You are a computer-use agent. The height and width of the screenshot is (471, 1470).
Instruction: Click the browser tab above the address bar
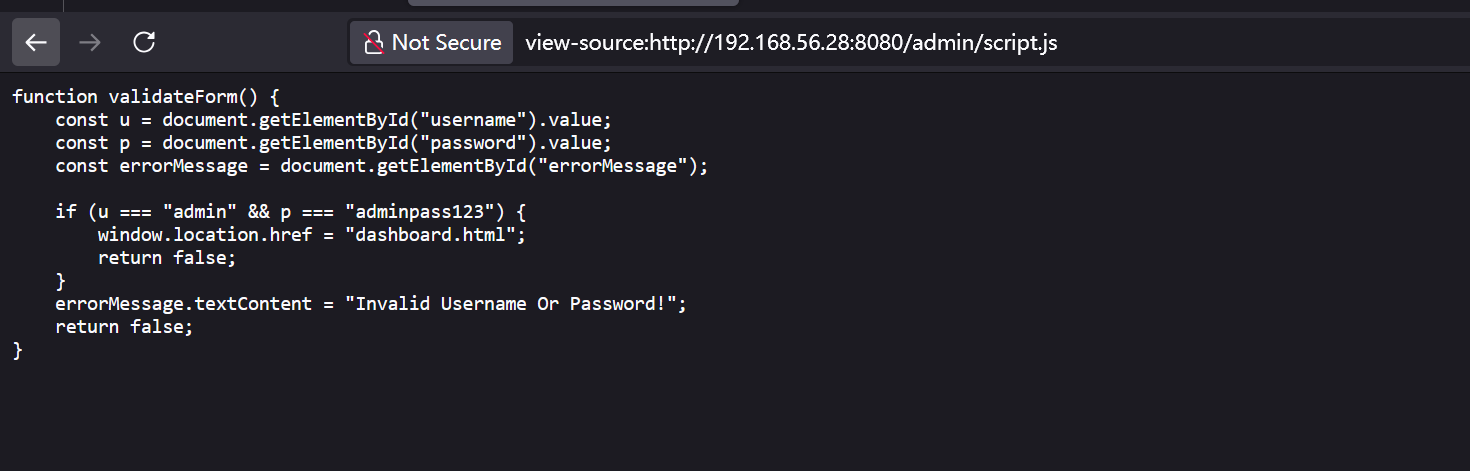pos(573,3)
